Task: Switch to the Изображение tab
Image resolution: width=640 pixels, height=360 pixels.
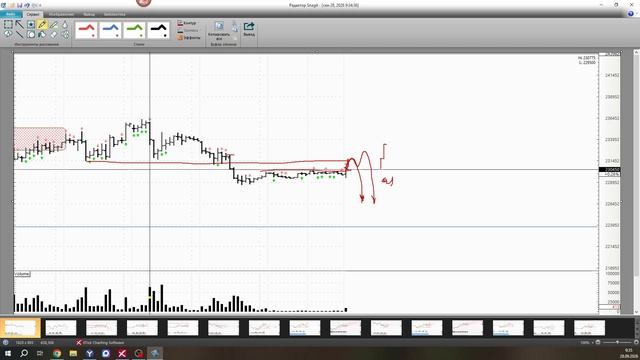Action: point(61,14)
